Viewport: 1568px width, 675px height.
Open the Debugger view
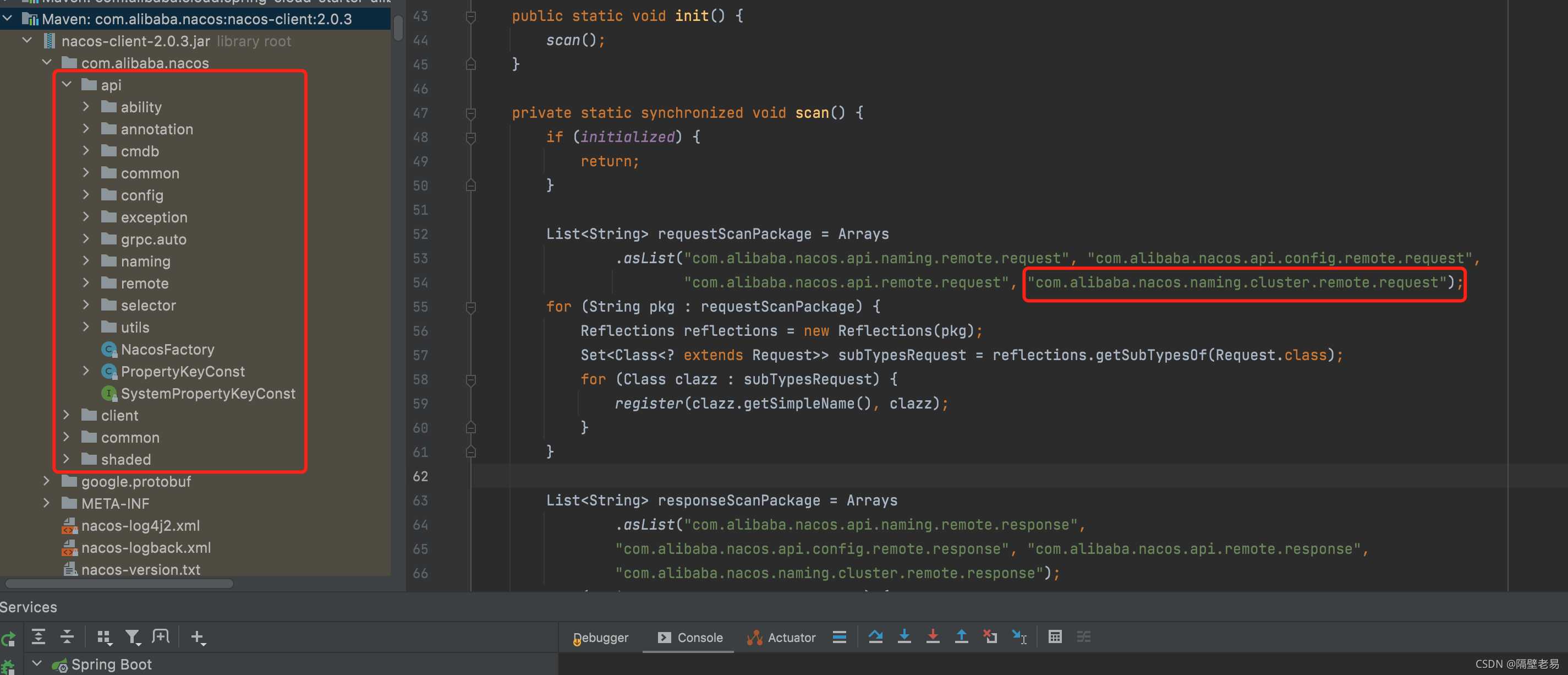(600, 637)
